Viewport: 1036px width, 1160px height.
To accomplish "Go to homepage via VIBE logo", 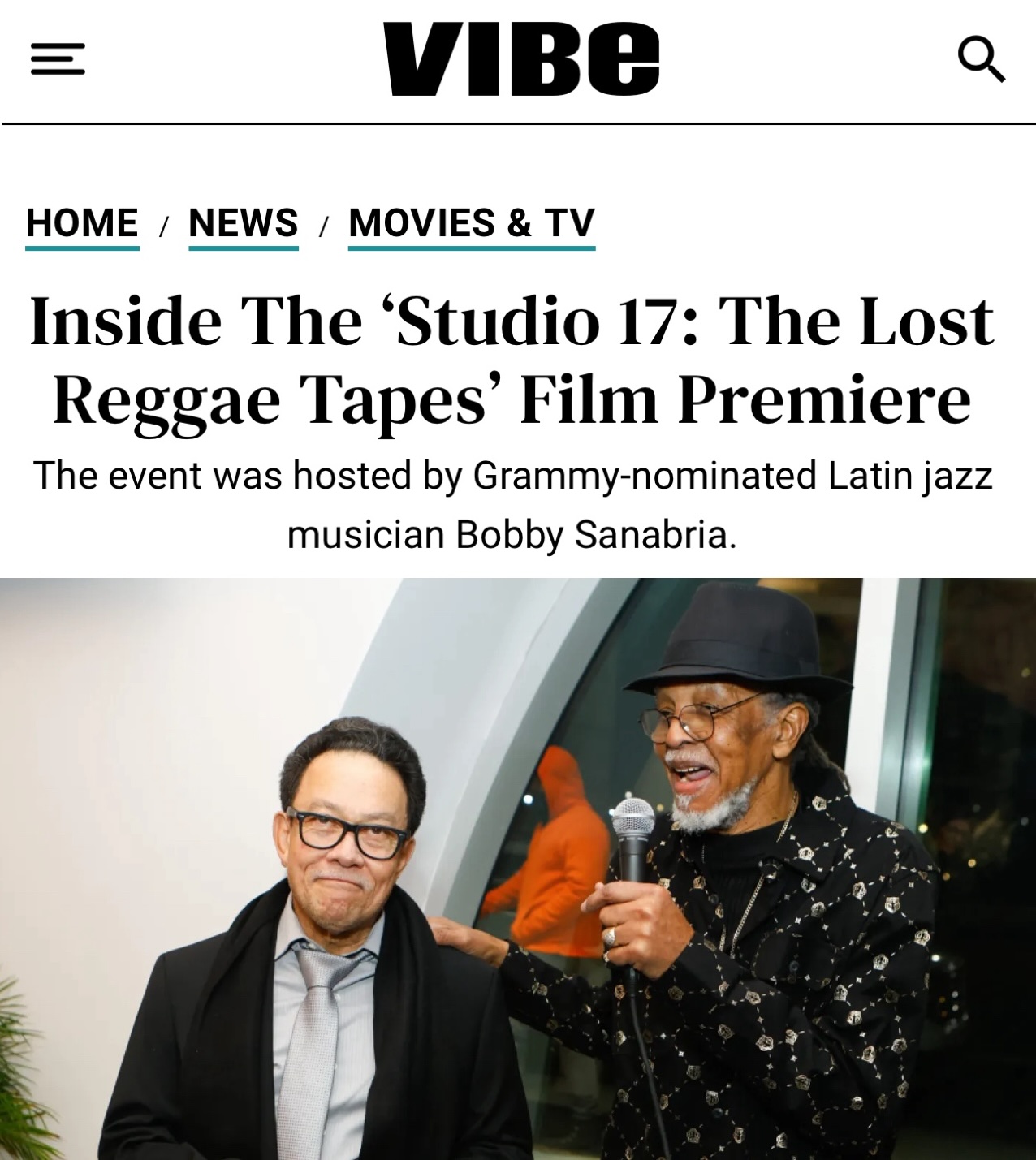I will (520, 58).
